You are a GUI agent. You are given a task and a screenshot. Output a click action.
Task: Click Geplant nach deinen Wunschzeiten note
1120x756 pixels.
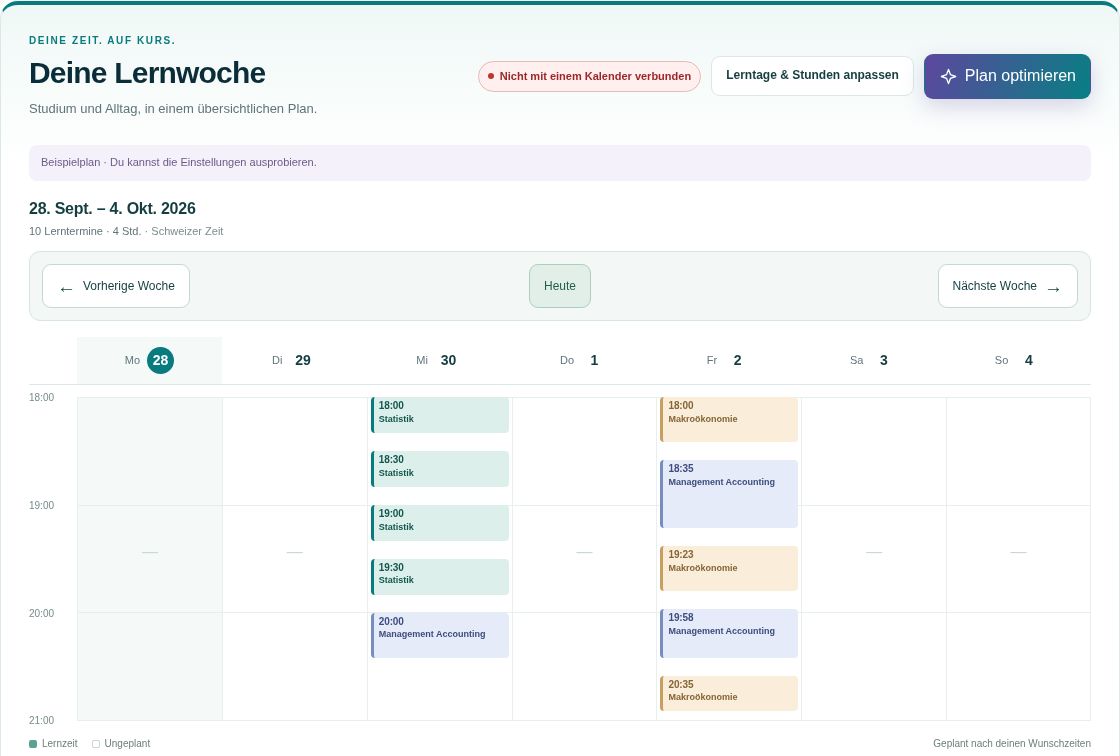pyautogui.click(x=1011, y=744)
